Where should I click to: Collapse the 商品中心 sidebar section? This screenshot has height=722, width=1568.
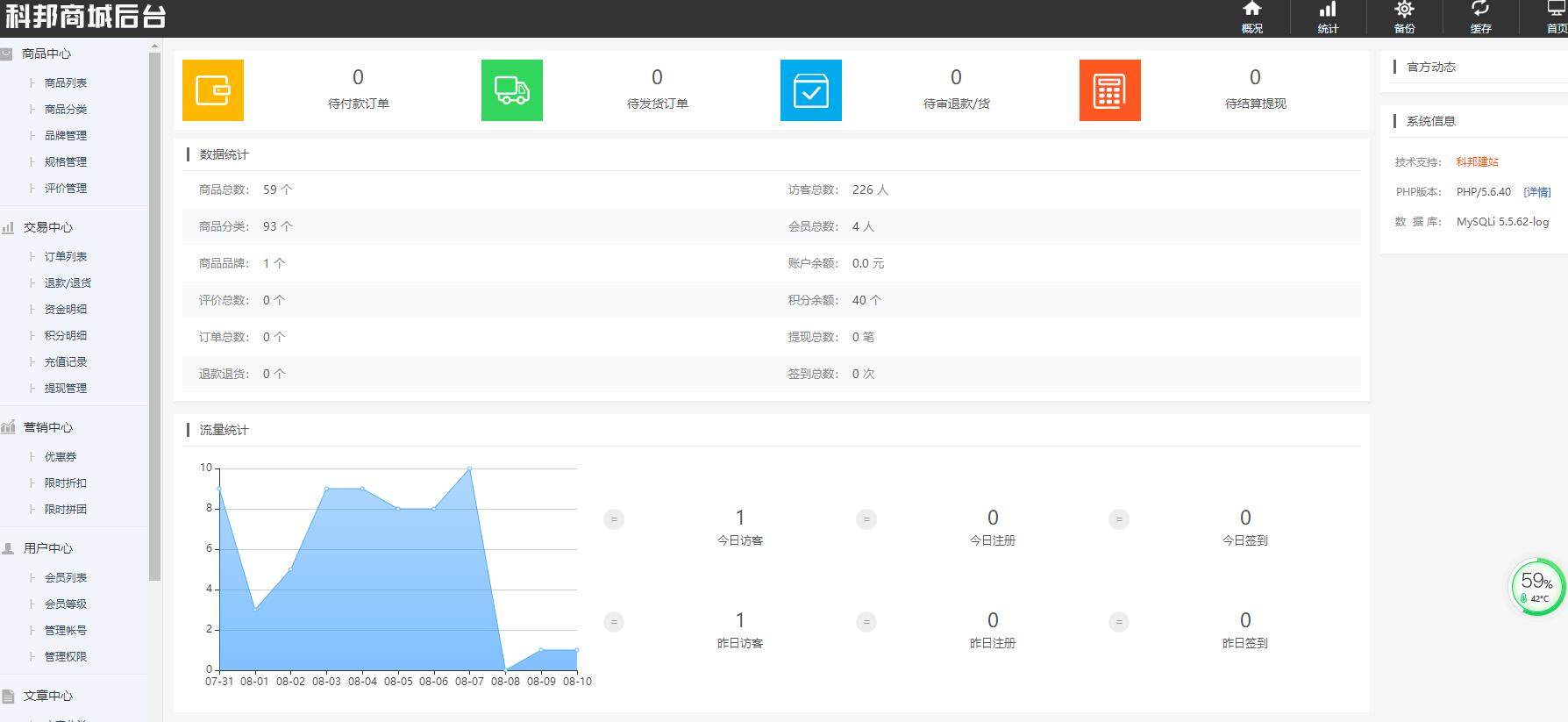(x=46, y=54)
